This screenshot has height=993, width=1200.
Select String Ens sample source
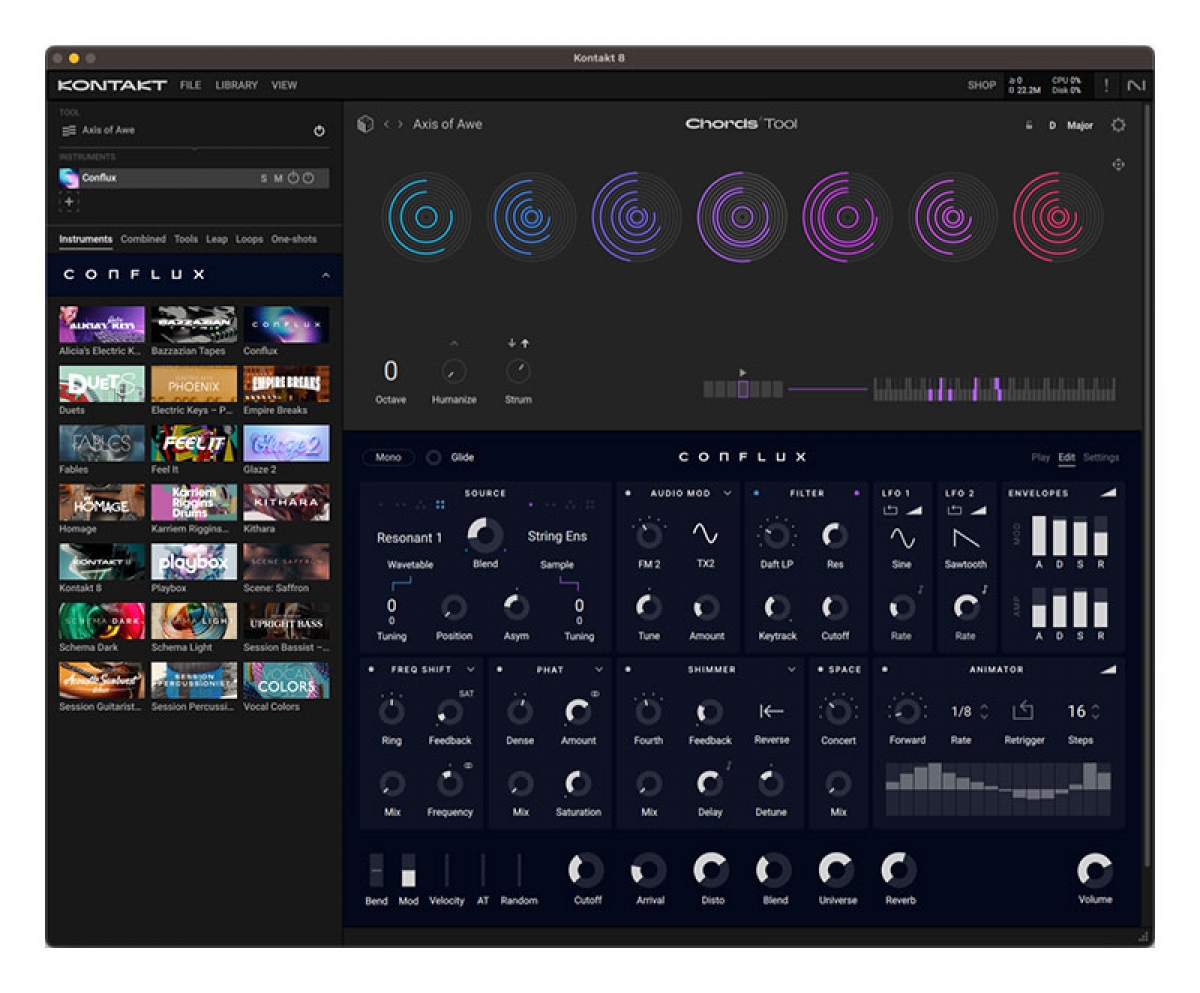tap(557, 536)
